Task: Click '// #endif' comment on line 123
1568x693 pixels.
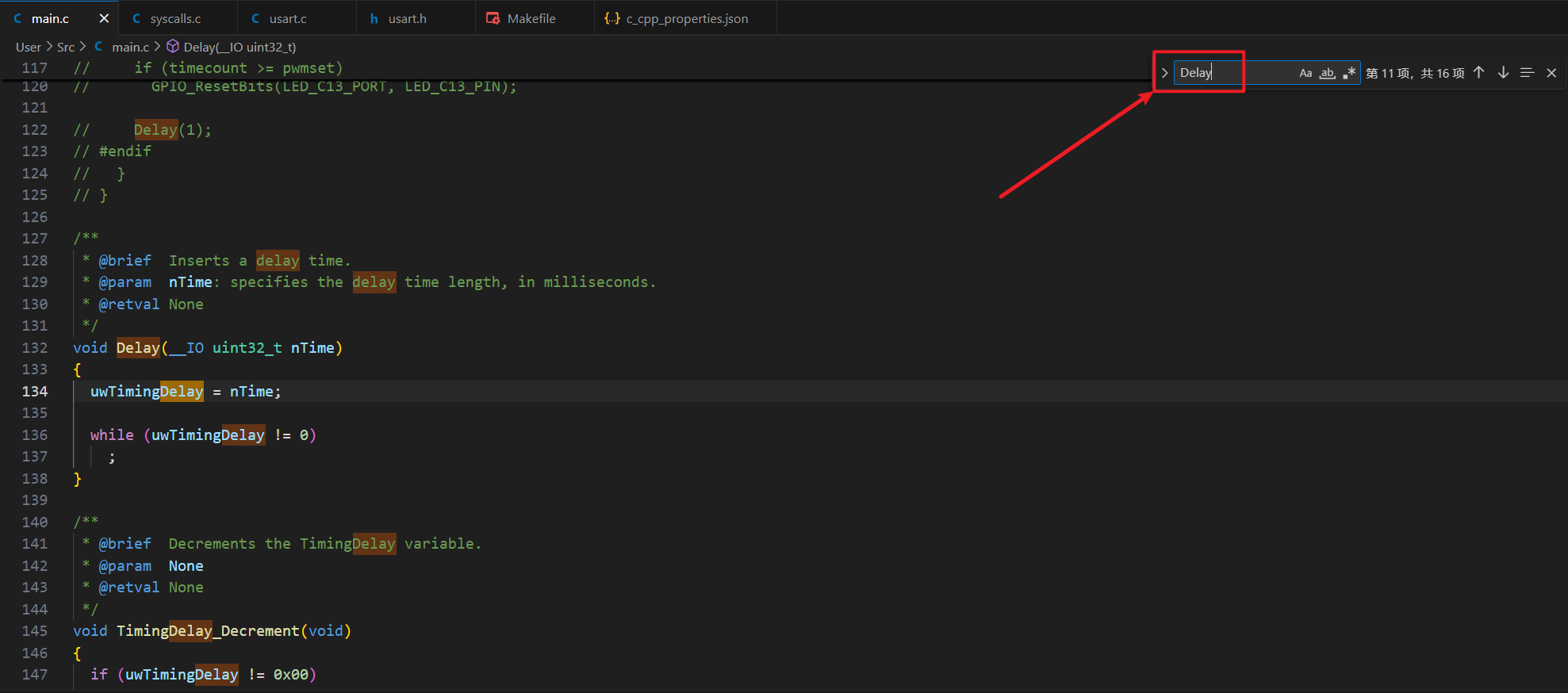Action: pyautogui.click(x=112, y=151)
